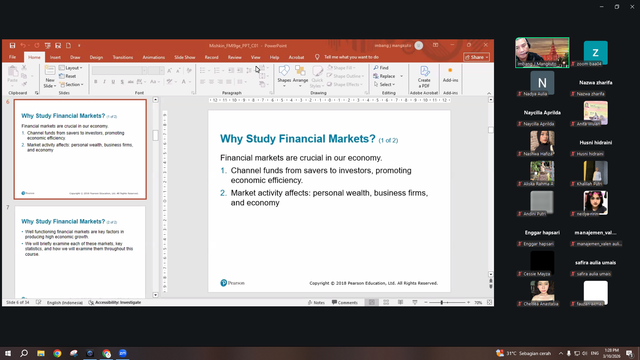Click the thumbnail pane scrollbar down arrow

(x=156, y=295)
